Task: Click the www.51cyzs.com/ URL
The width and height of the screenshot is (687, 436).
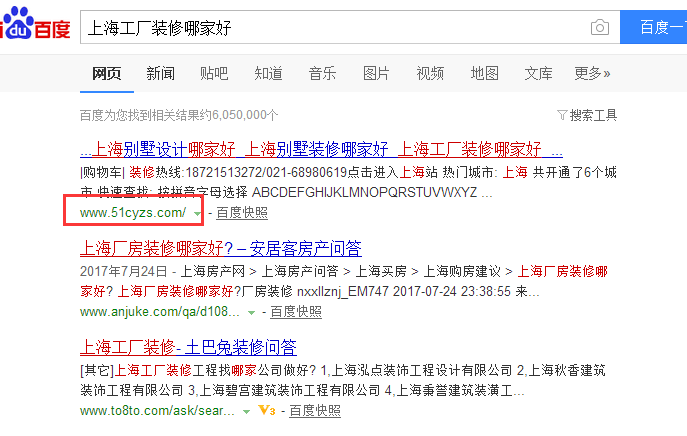Action: (x=133, y=213)
